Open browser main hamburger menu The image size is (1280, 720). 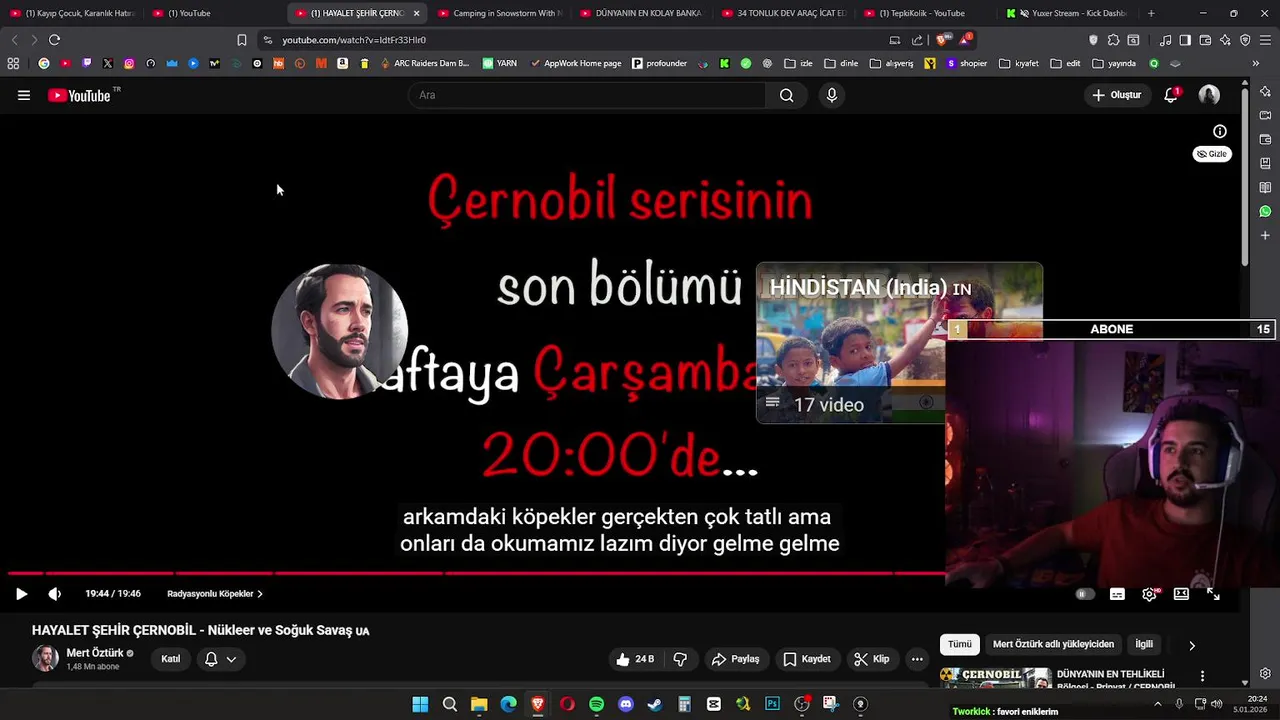(x=1265, y=40)
